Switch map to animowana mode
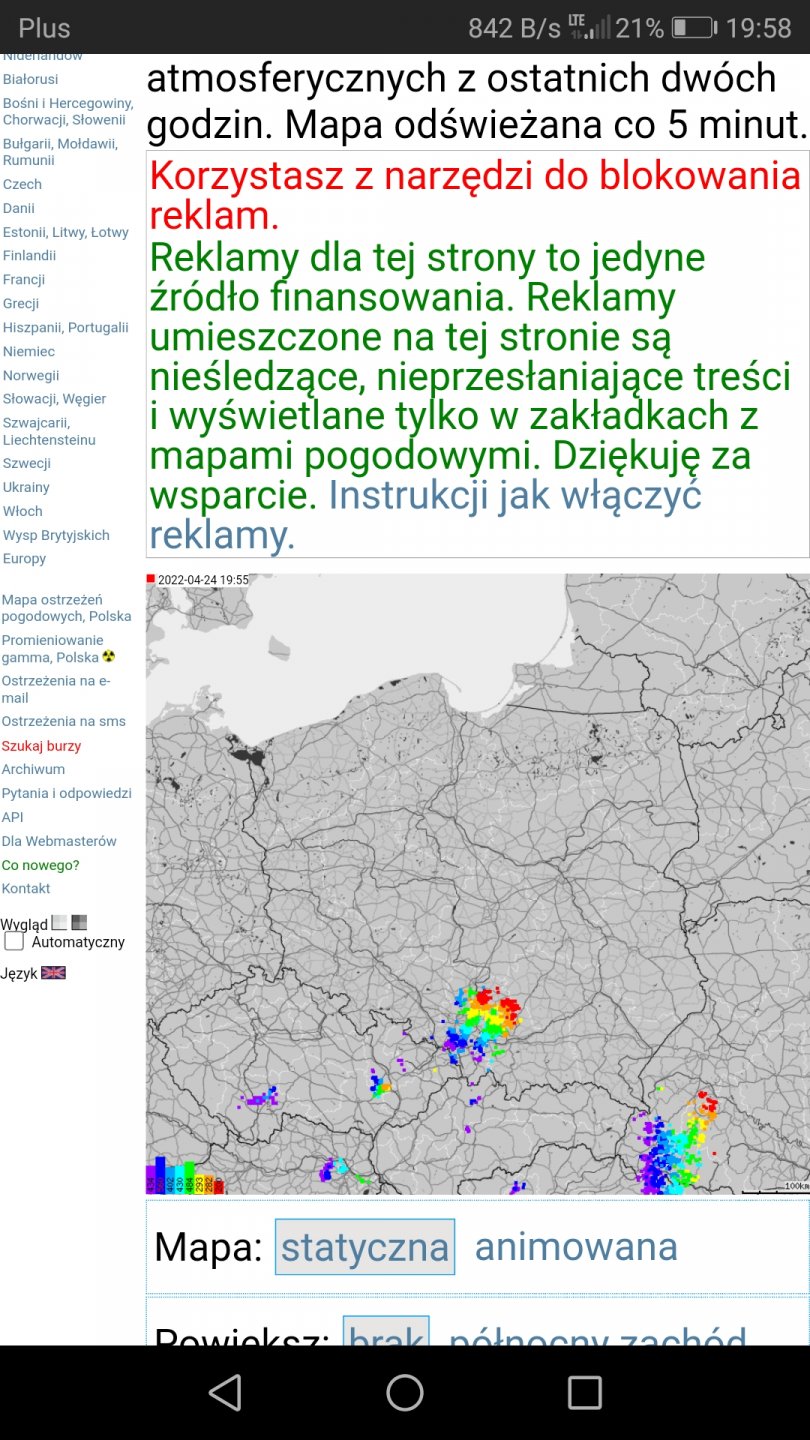 pyautogui.click(x=576, y=1247)
